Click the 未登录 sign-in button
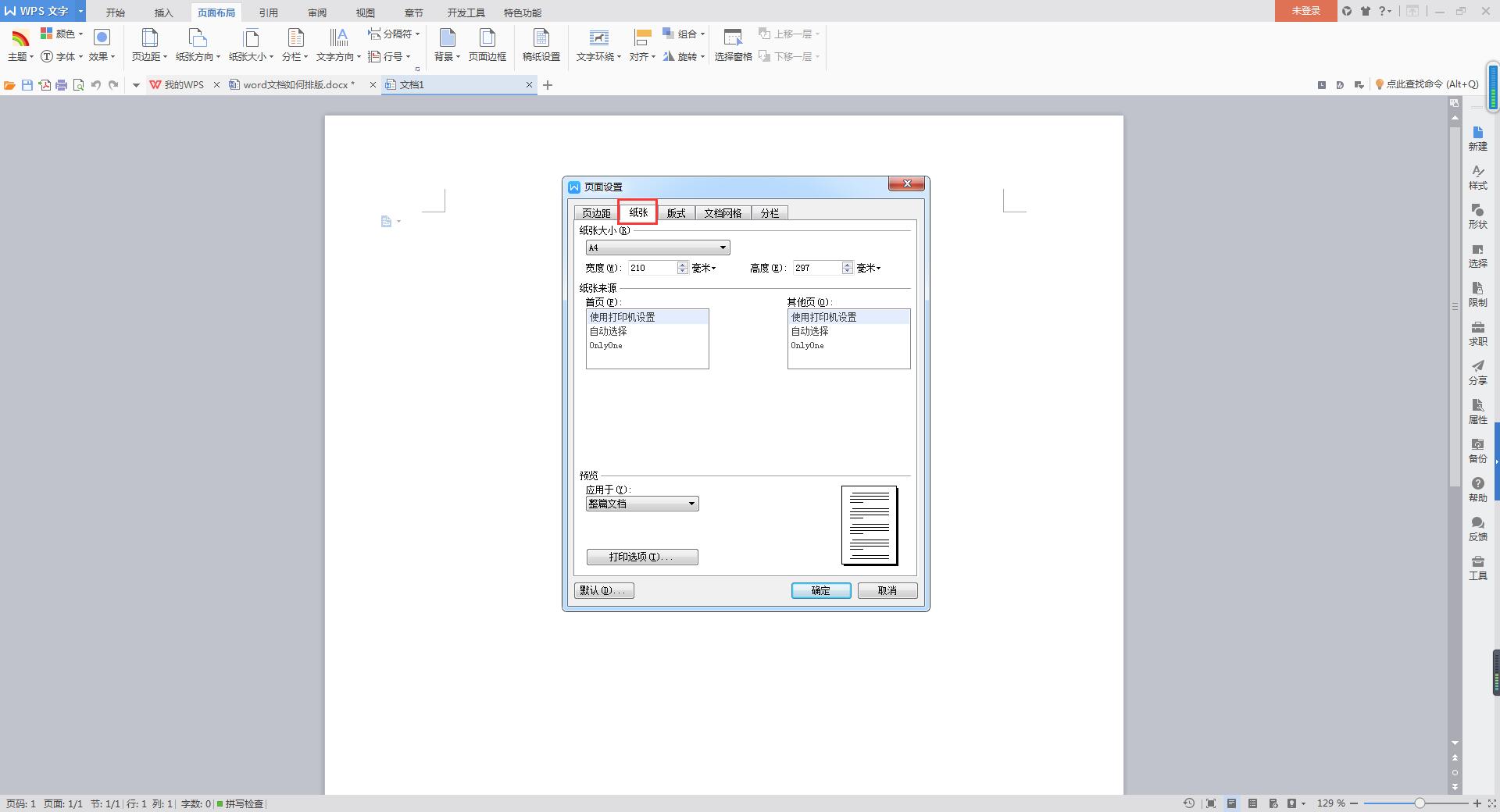 point(1305,11)
